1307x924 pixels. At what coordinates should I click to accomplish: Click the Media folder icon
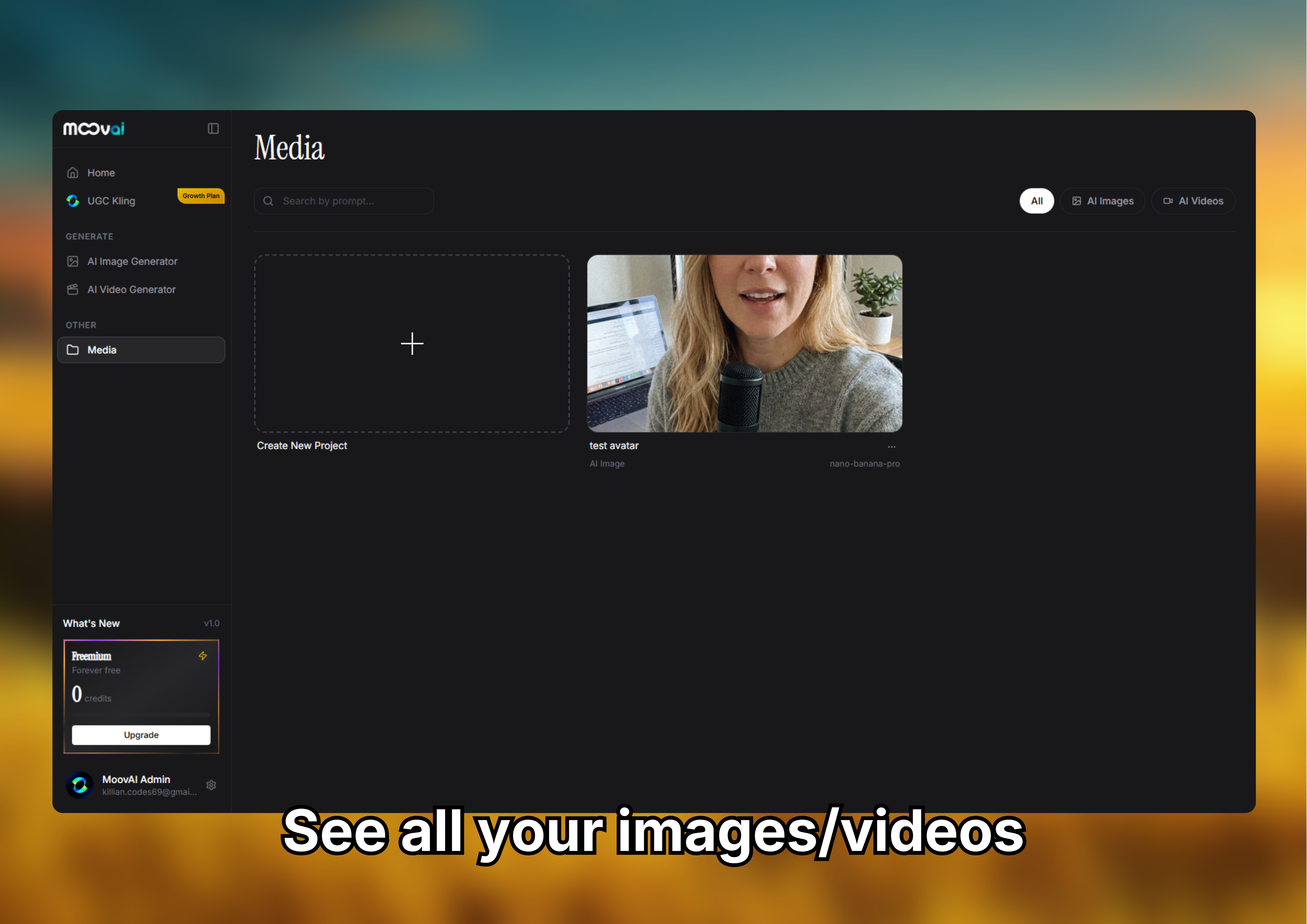(x=73, y=350)
